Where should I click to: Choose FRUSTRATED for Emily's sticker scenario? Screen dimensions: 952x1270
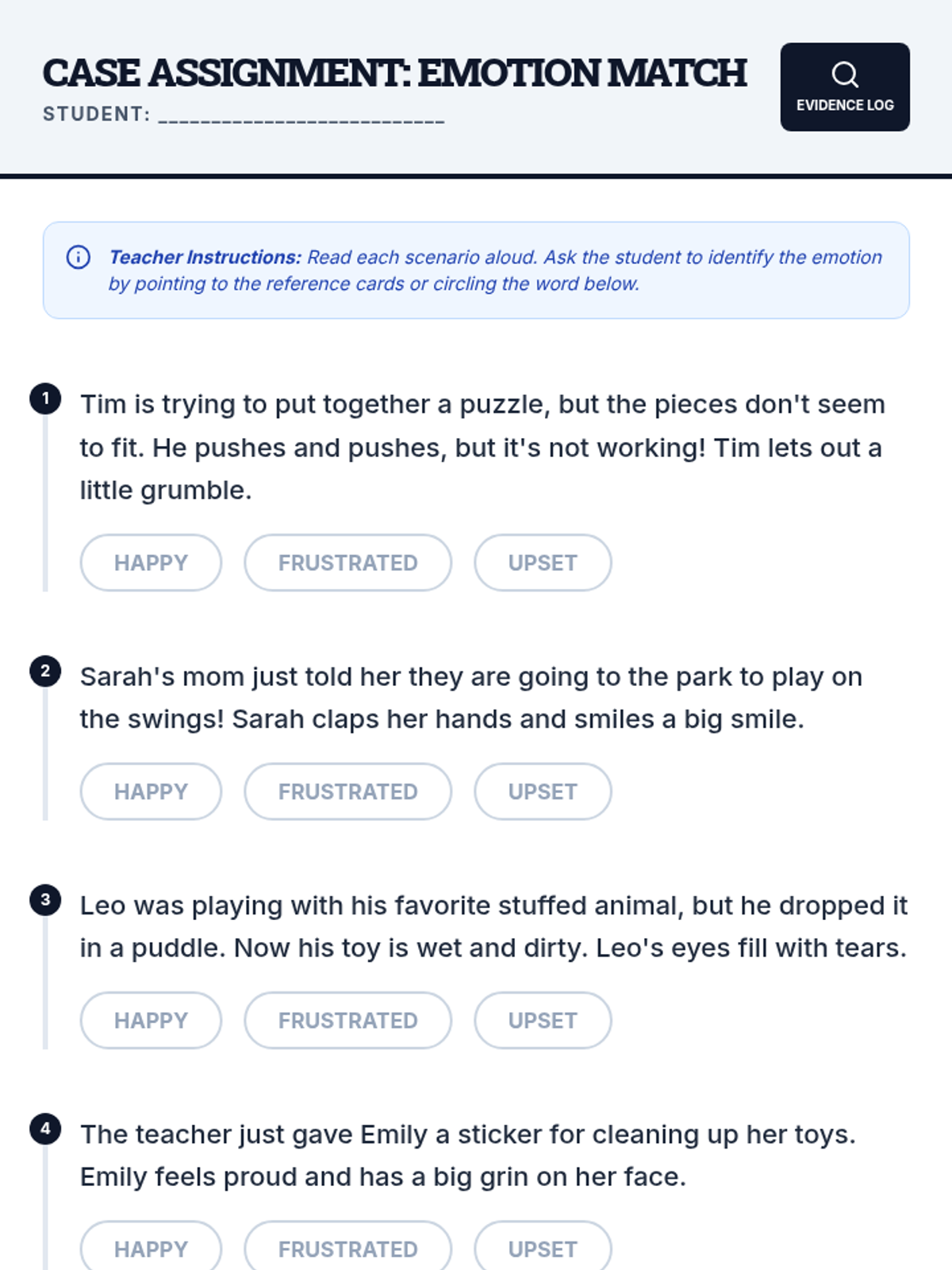[x=347, y=1248]
